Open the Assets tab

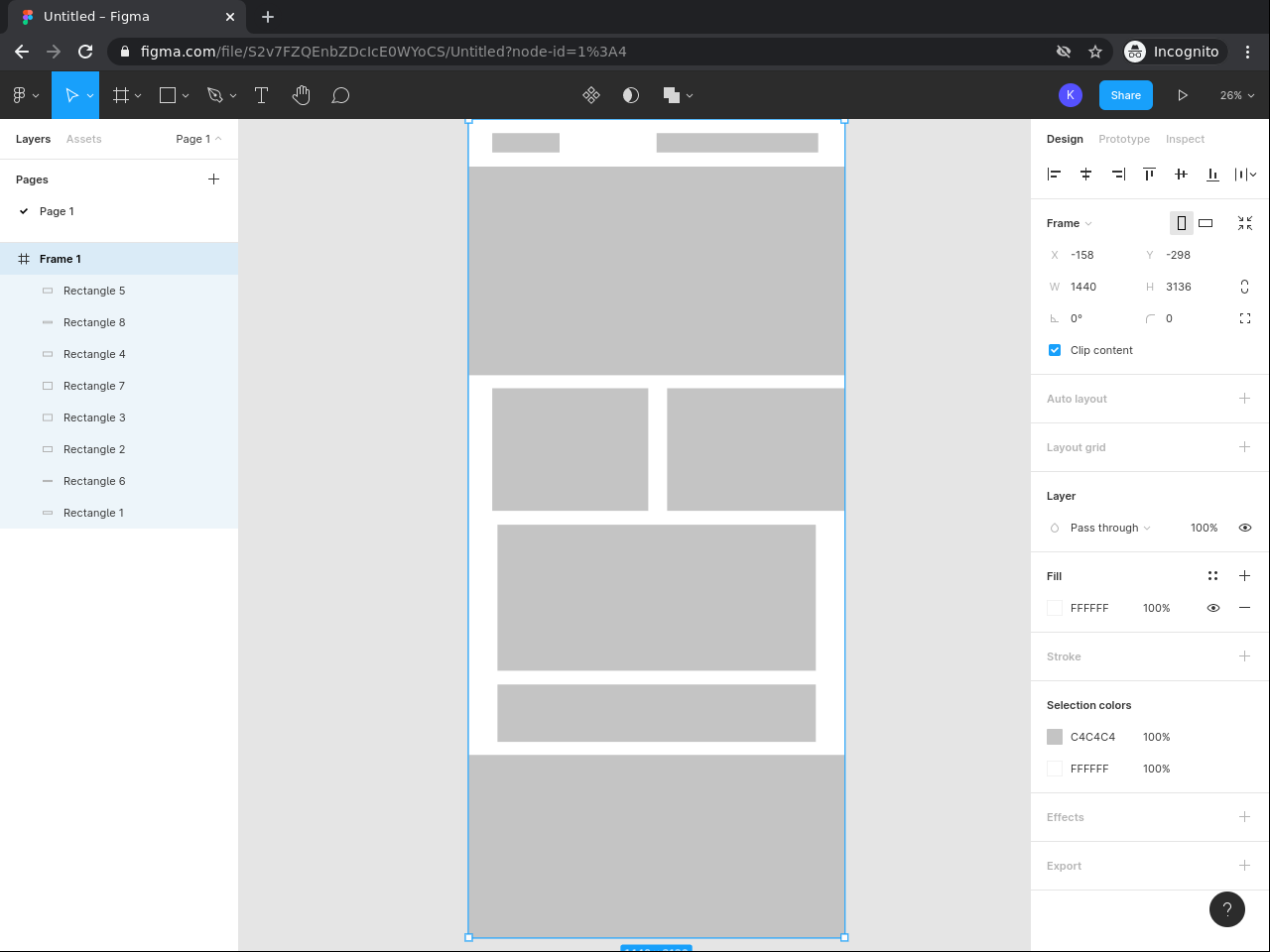click(83, 139)
